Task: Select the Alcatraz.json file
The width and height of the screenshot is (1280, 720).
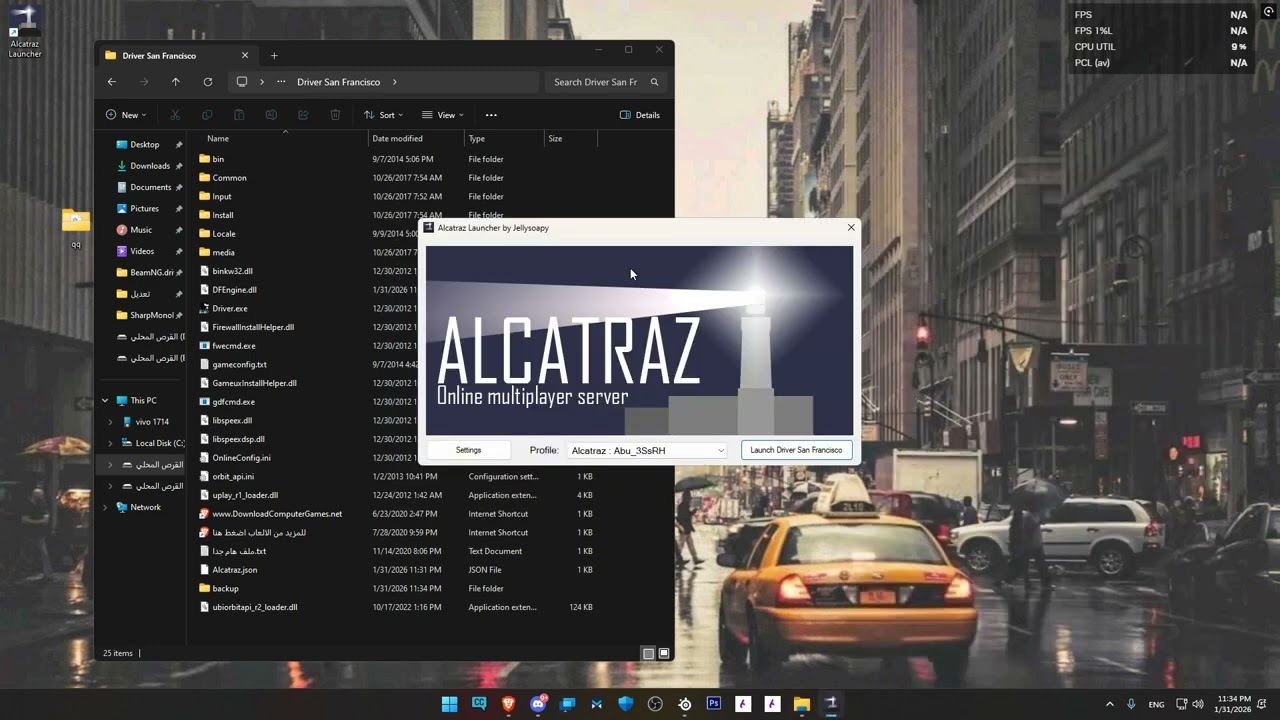Action: (x=234, y=570)
